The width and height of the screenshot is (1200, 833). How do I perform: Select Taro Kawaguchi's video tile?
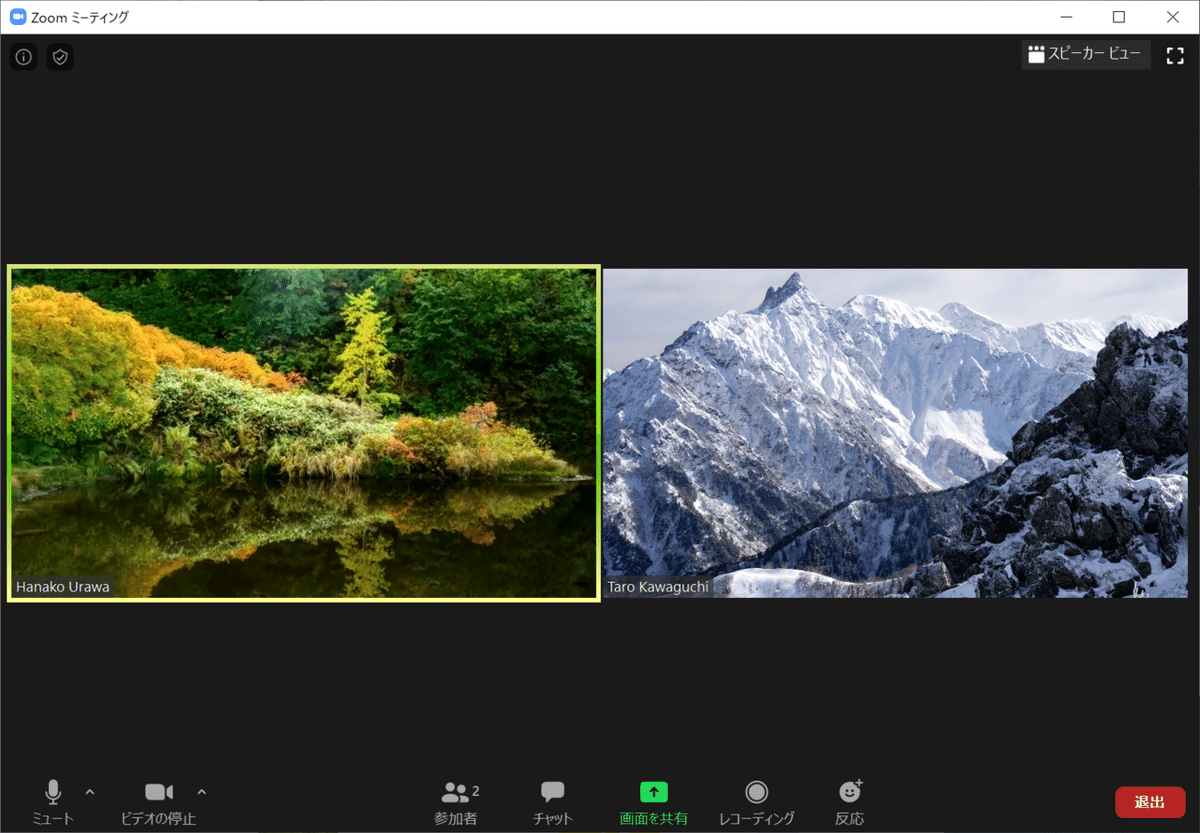895,433
